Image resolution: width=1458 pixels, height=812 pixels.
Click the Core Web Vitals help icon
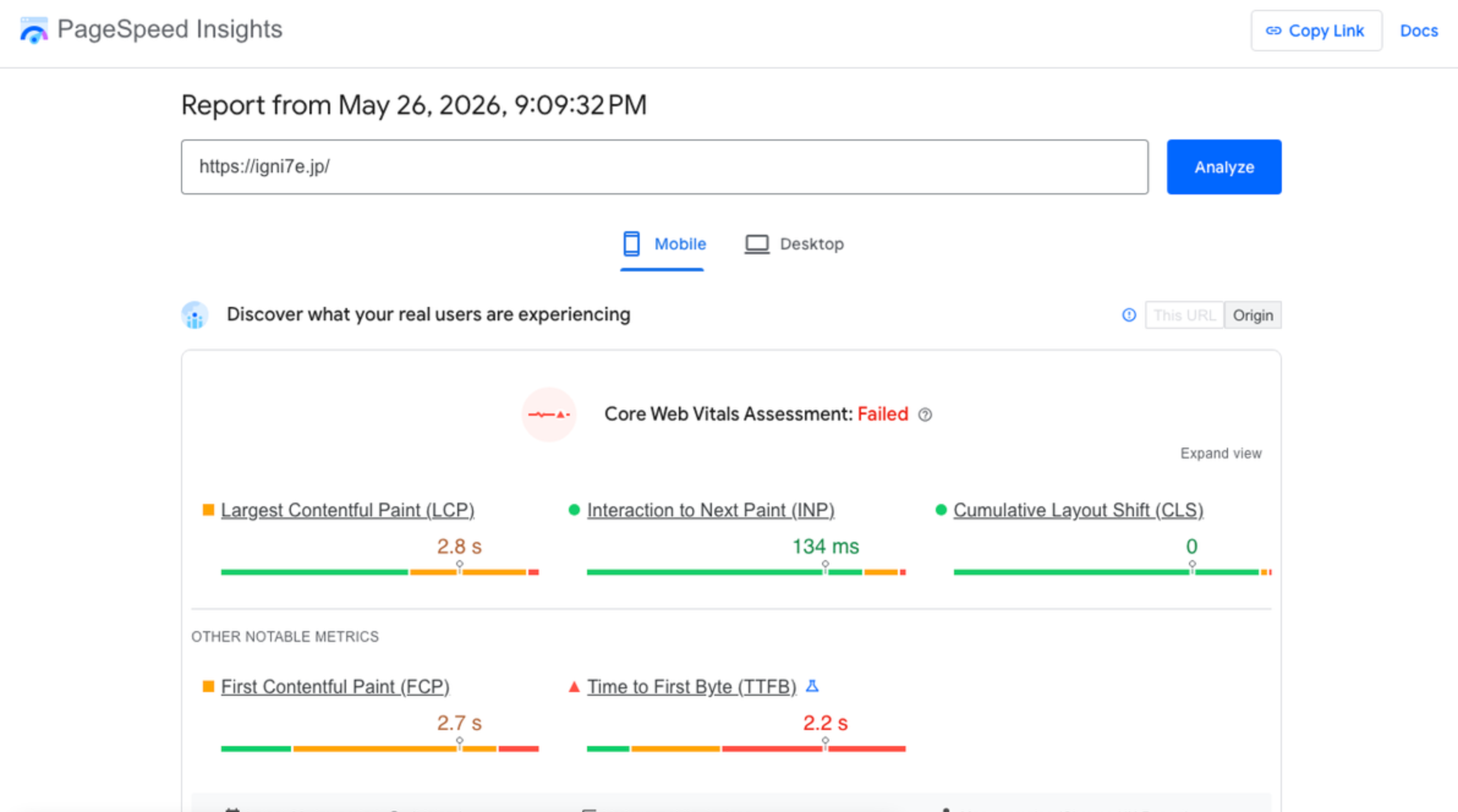[x=925, y=415]
